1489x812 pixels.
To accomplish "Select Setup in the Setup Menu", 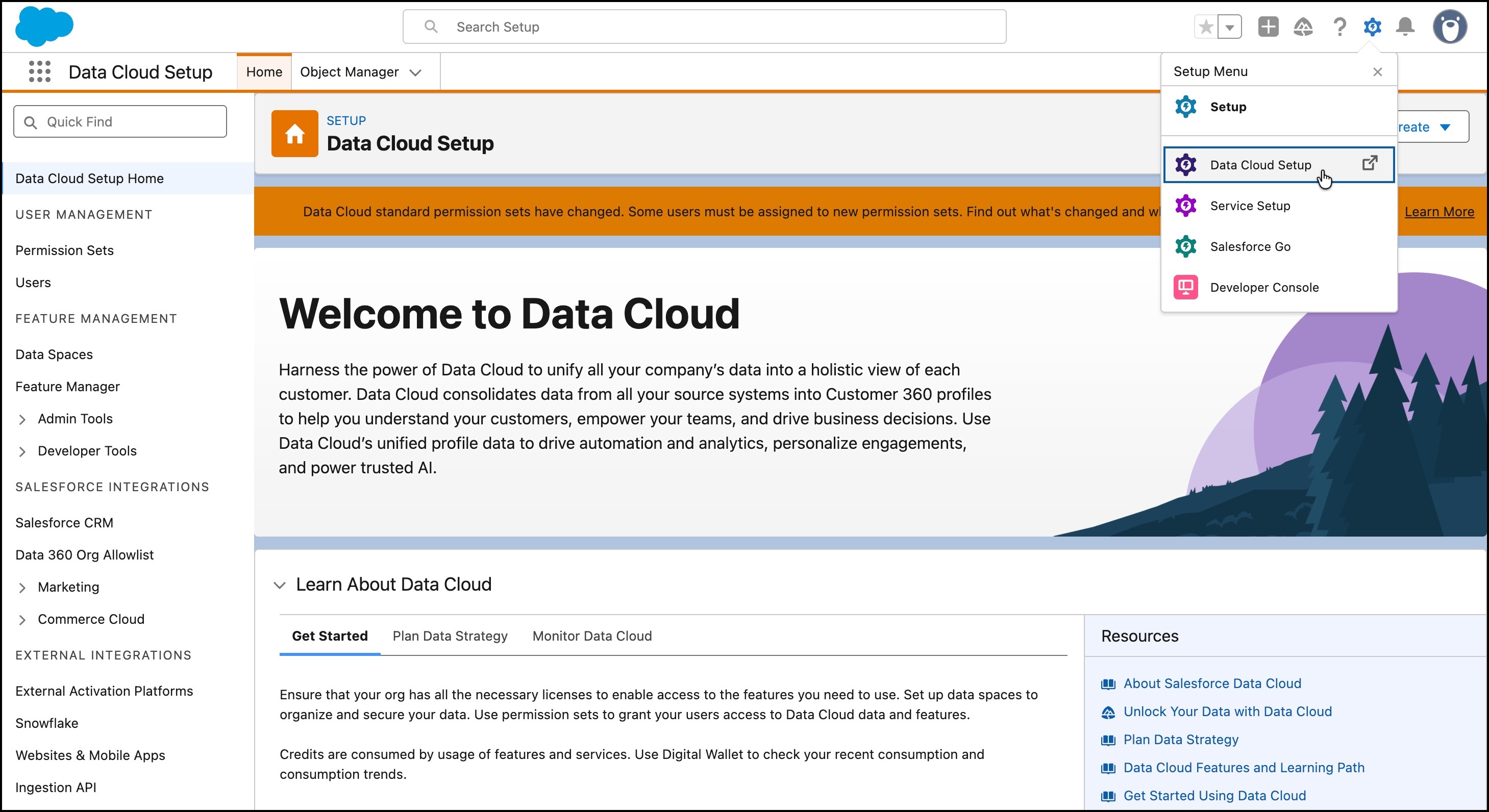I will point(1279,107).
